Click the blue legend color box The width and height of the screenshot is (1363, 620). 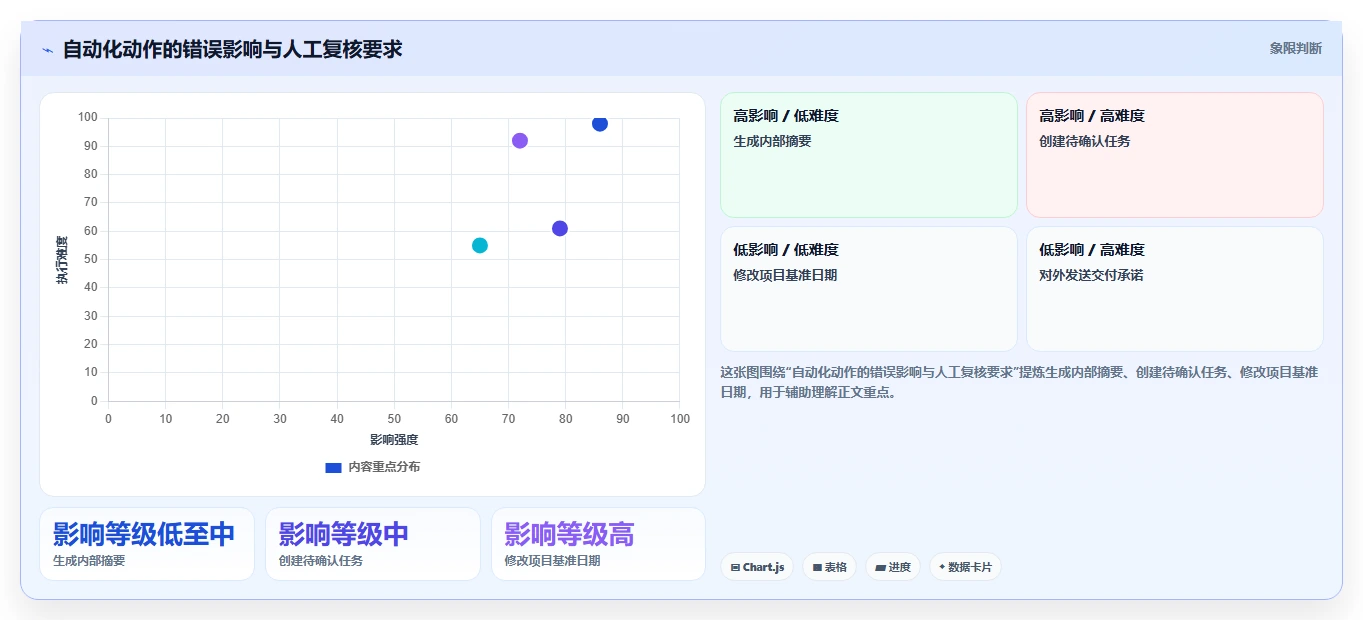point(334,467)
